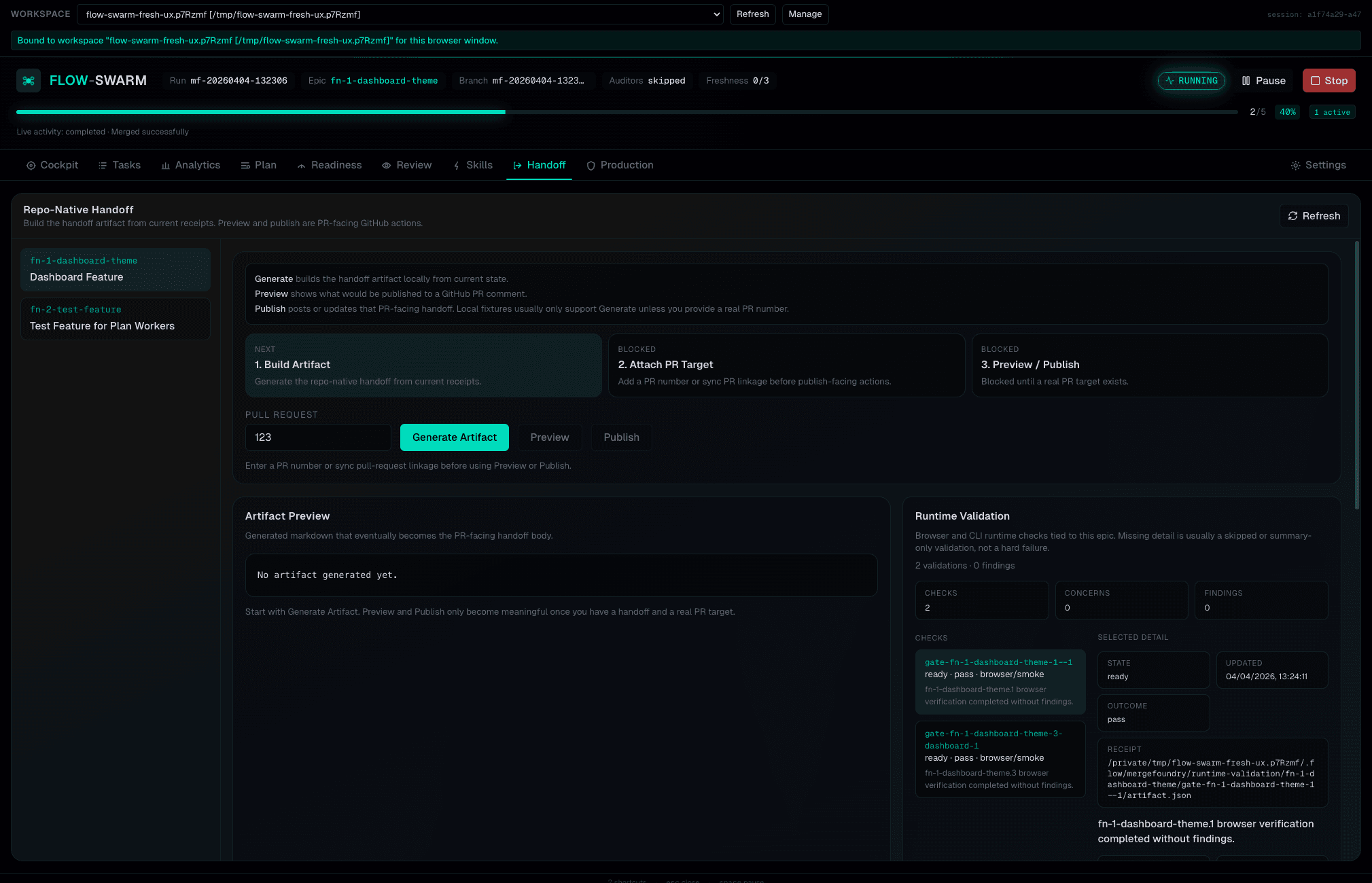
Task: Pause the running swarm
Action: click(1263, 81)
